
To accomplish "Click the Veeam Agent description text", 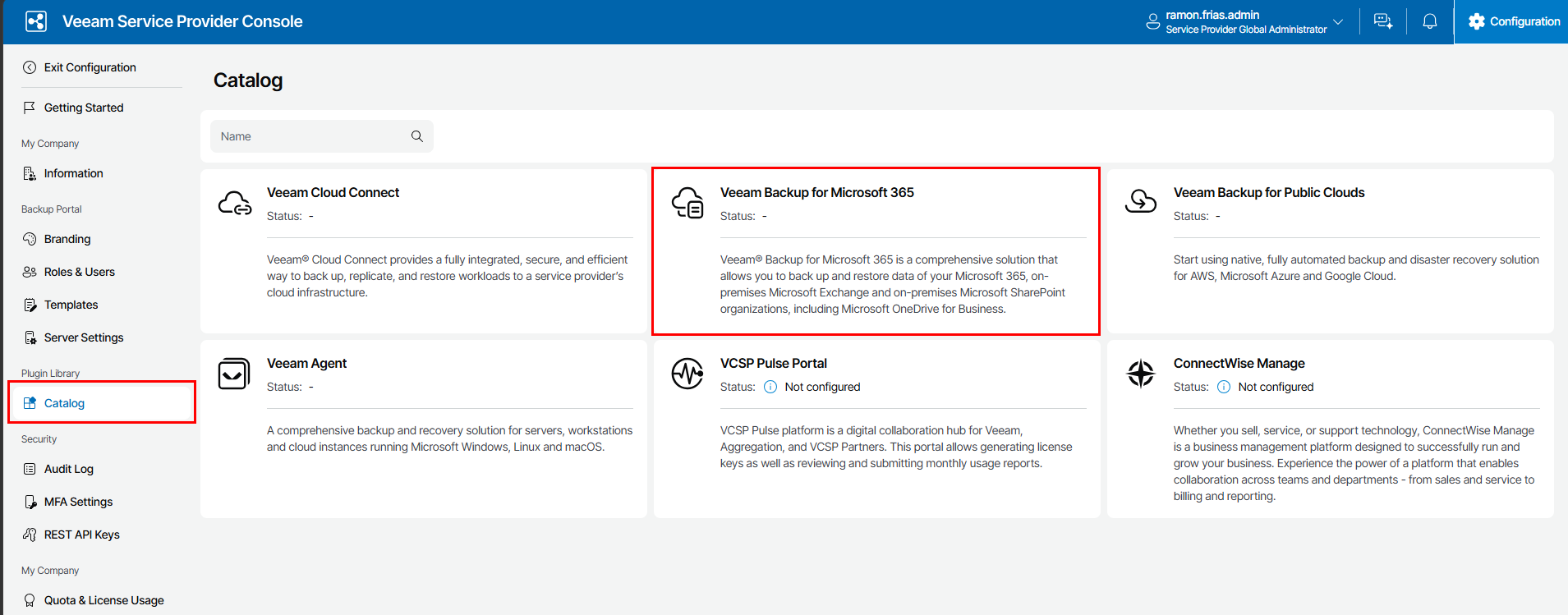I will click(450, 438).
